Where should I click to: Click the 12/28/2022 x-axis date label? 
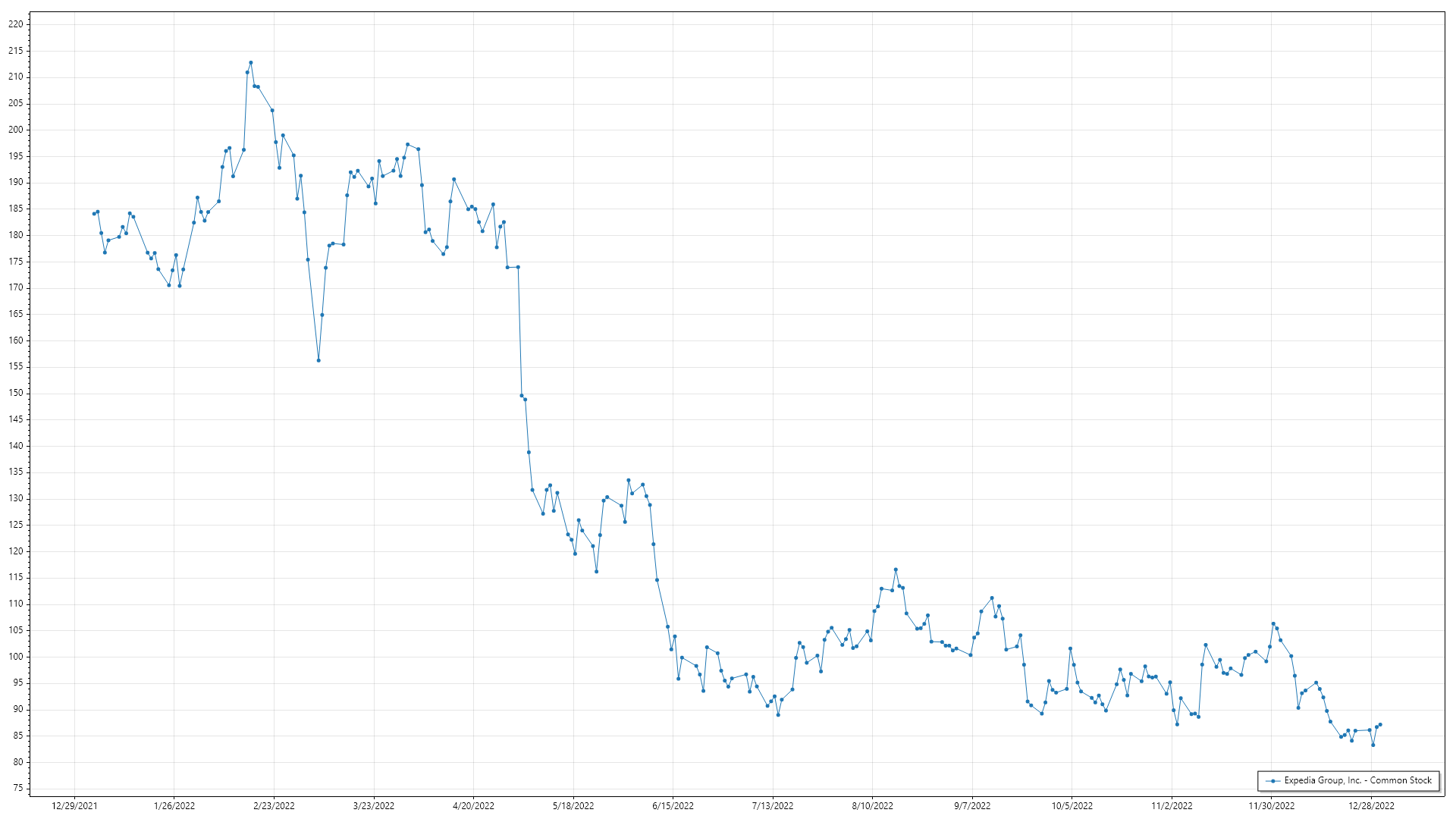click(1371, 806)
